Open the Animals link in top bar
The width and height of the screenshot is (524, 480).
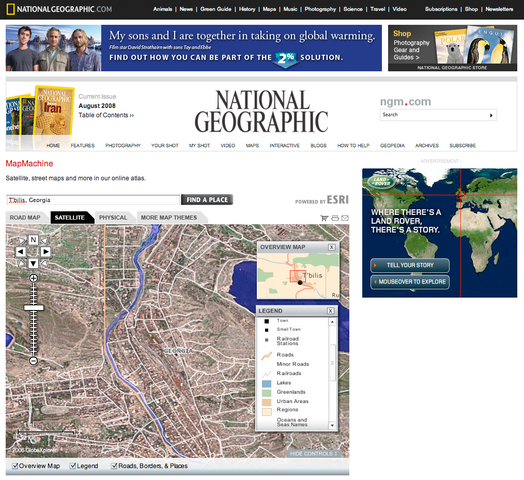[x=163, y=9]
